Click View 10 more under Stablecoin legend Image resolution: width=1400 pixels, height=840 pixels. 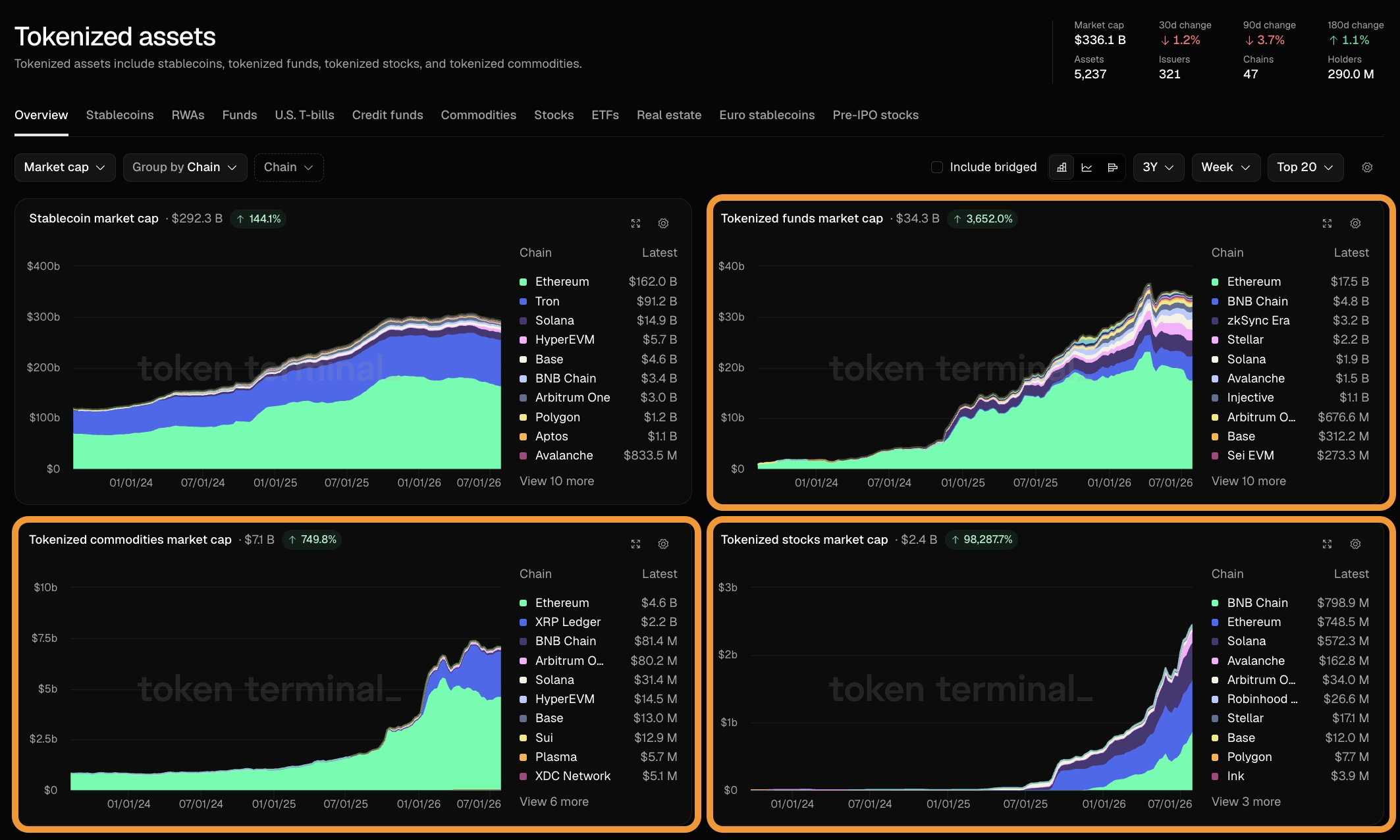(x=556, y=481)
